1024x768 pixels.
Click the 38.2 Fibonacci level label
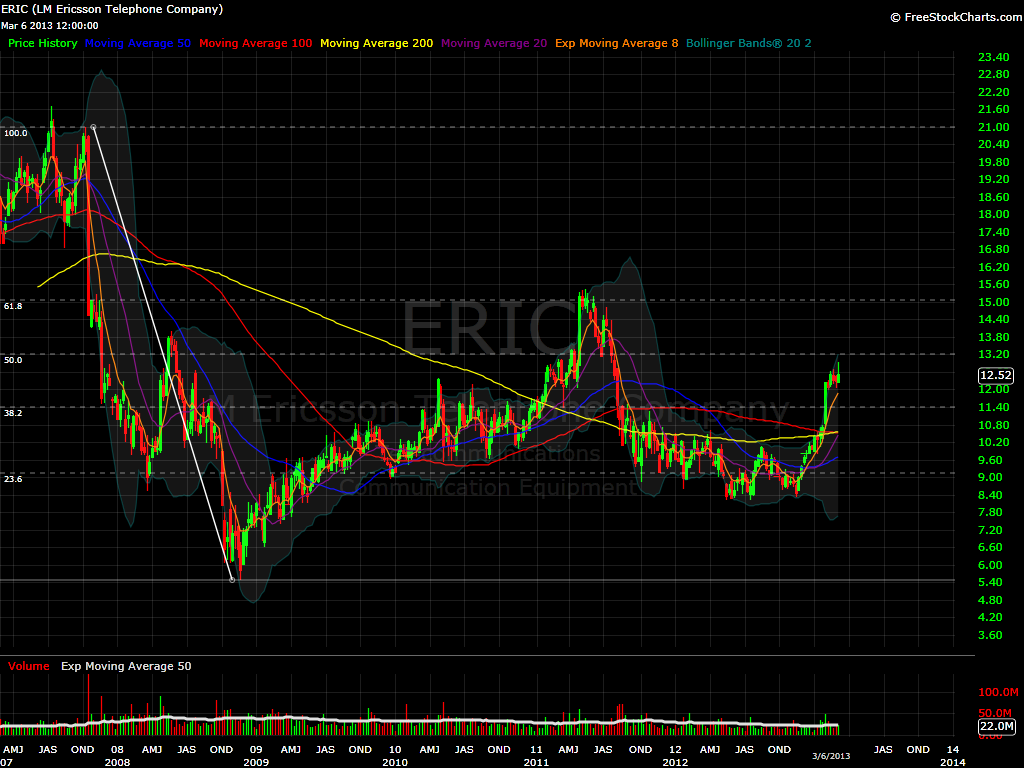click(x=13, y=412)
